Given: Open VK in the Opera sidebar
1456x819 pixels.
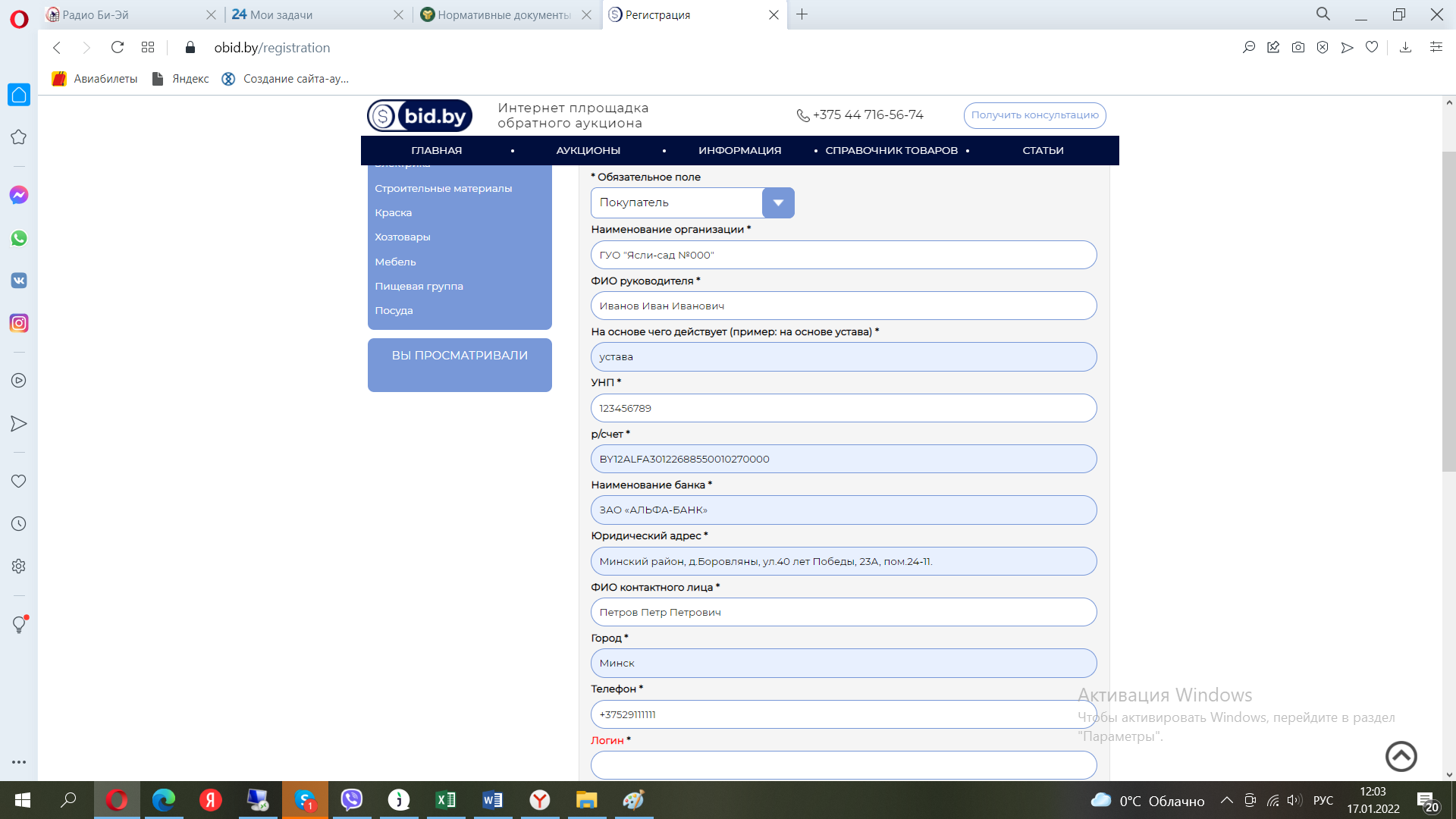Looking at the screenshot, I should click(x=19, y=281).
